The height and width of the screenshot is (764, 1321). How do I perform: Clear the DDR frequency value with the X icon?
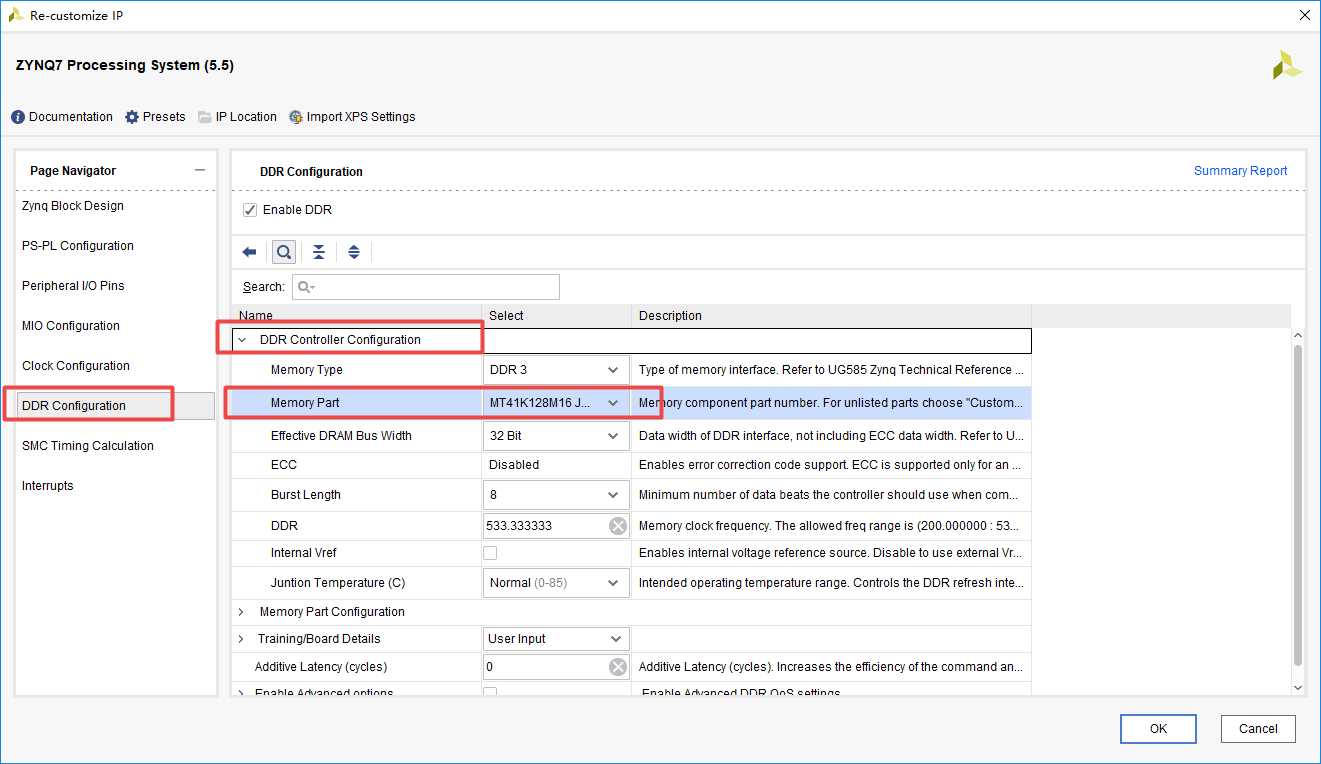(618, 526)
